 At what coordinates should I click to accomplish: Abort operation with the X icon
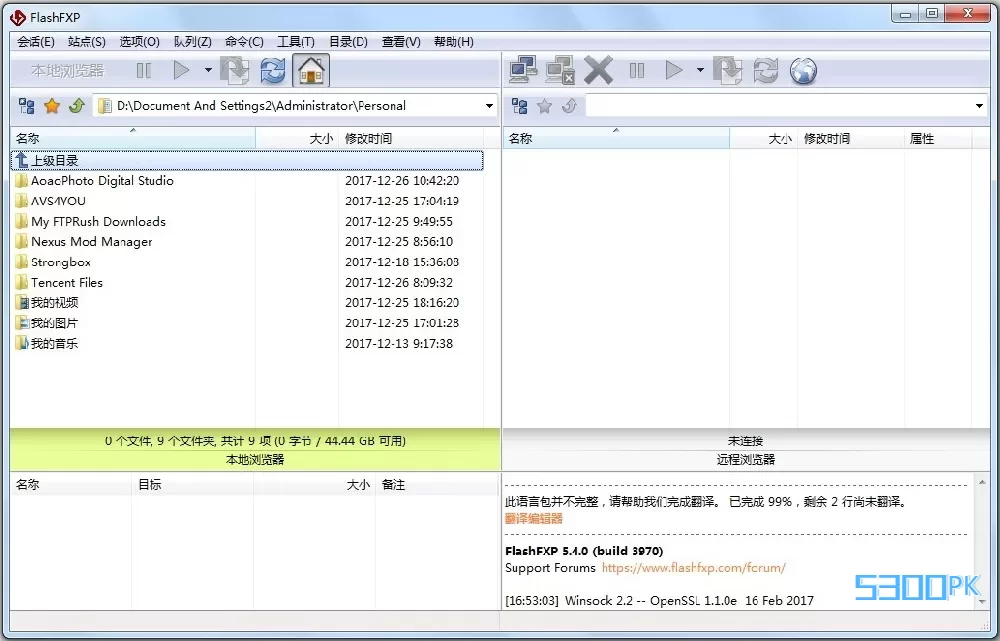598,70
